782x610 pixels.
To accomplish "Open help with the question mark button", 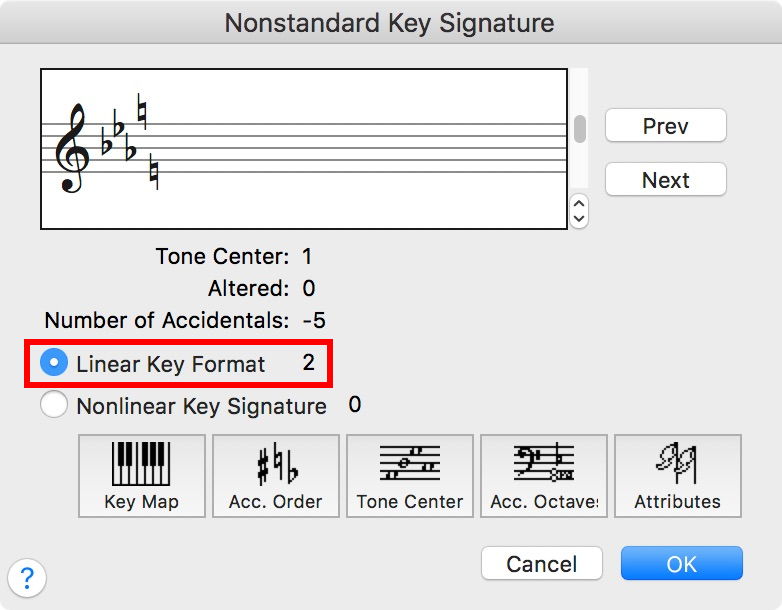I will [x=28, y=577].
